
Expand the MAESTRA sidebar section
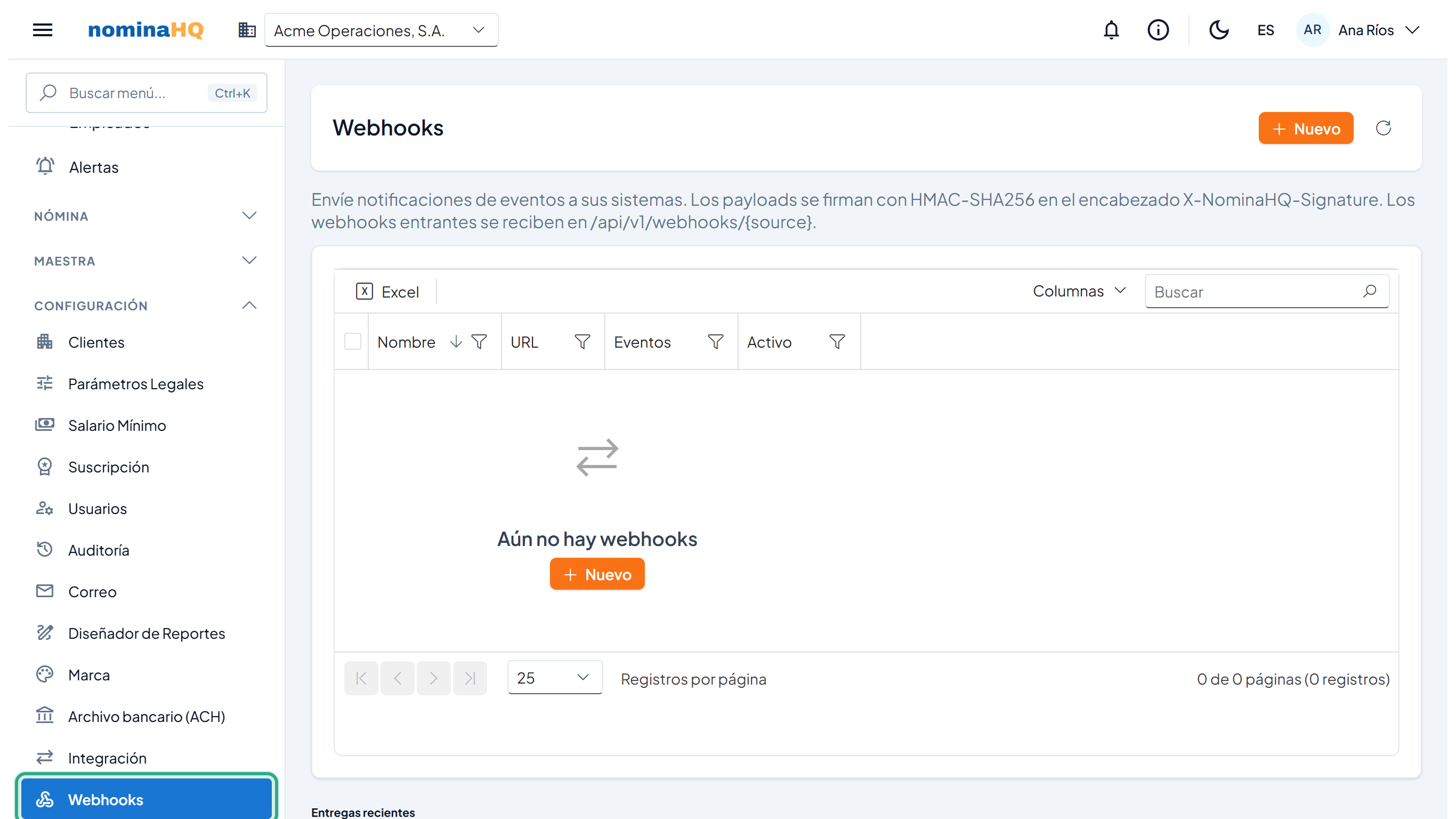[x=146, y=261]
